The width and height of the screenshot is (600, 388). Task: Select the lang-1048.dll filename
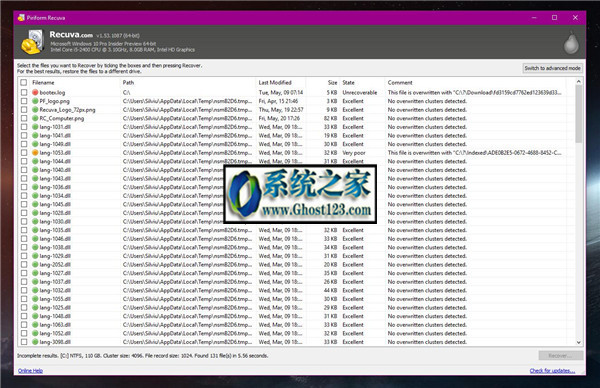(x=55, y=316)
